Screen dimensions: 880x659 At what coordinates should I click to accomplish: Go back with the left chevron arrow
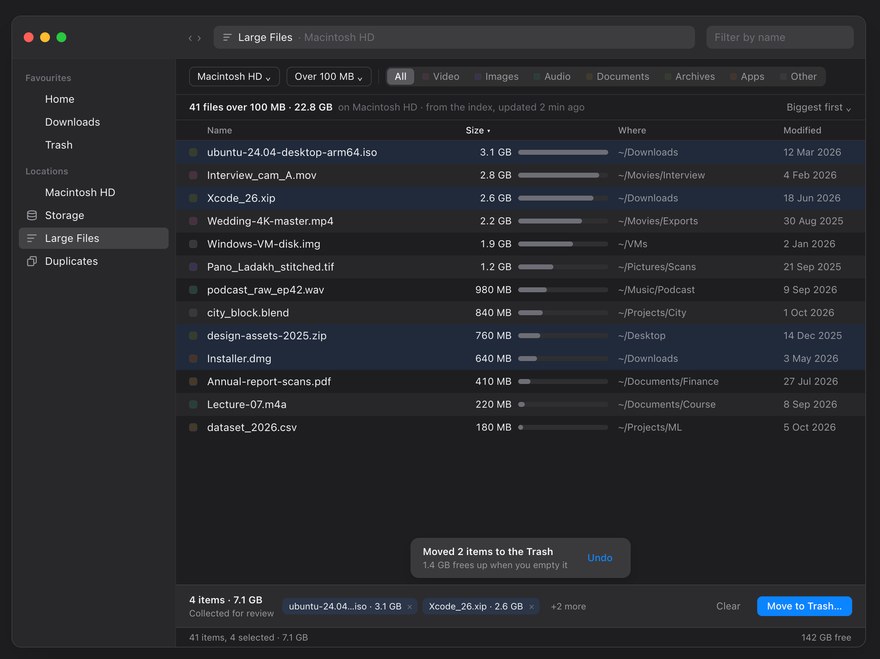click(190, 38)
